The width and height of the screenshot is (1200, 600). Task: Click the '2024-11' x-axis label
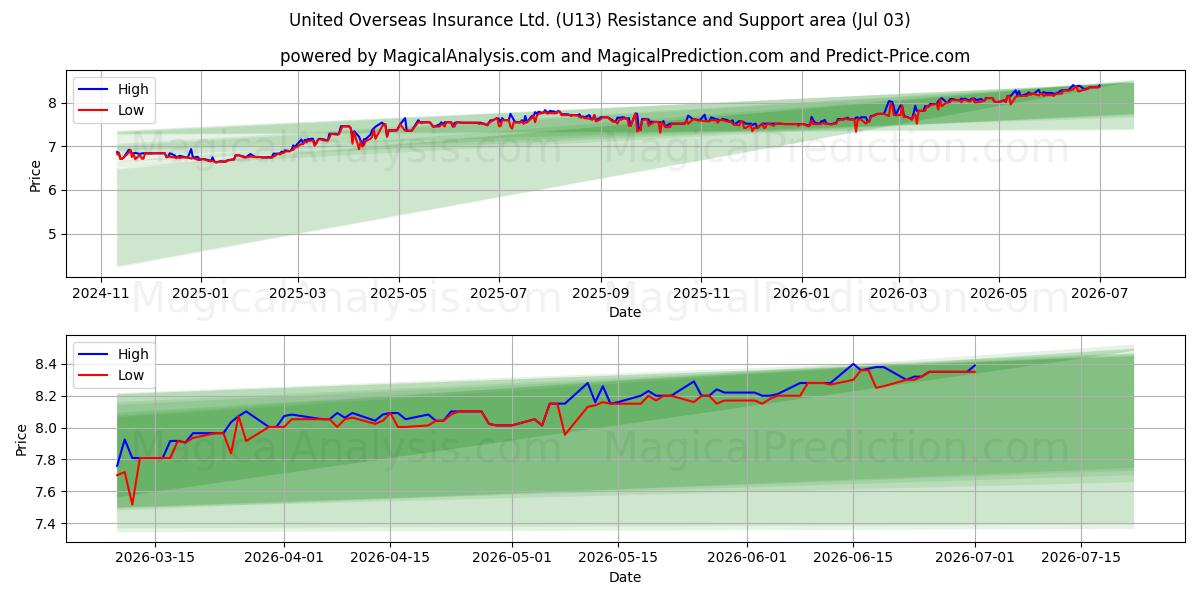tap(101, 294)
